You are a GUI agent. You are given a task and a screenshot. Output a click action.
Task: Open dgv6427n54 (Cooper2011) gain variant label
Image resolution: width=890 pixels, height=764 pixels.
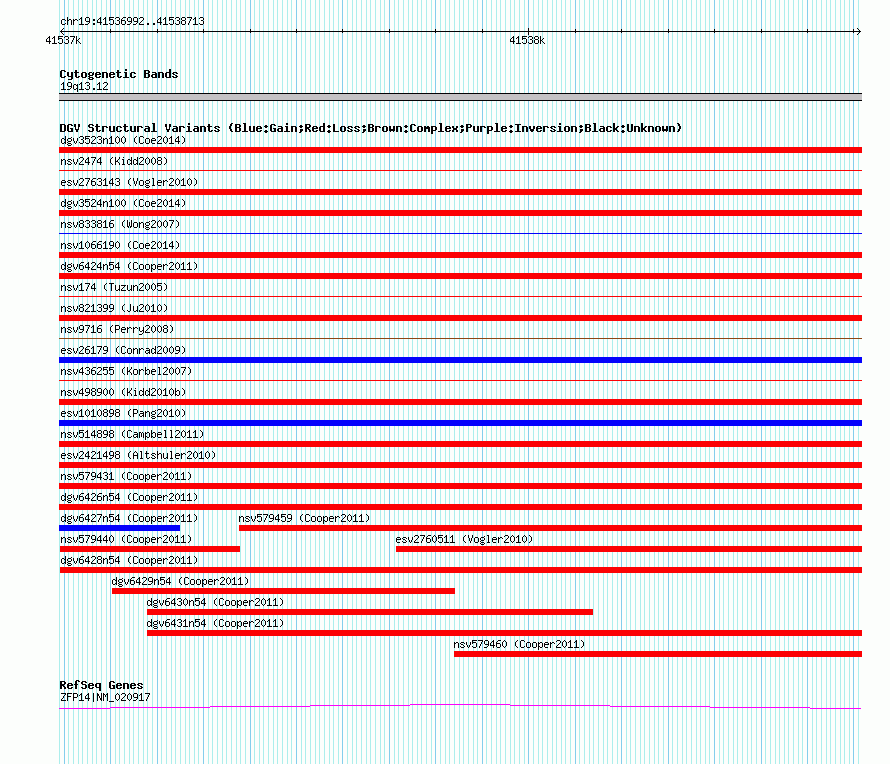pyautogui.click(x=129, y=518)
